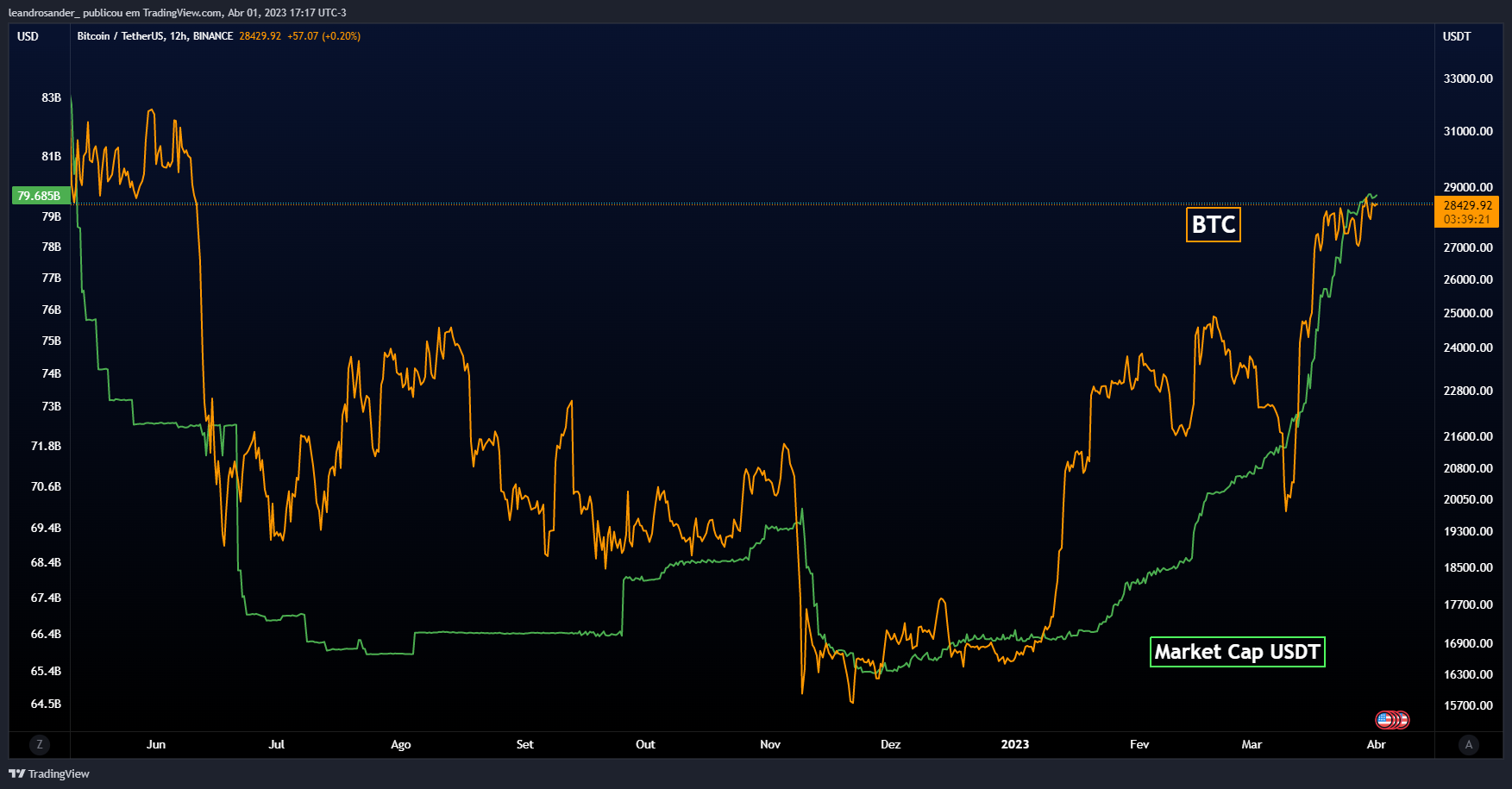This screenshot has height=789, width=1512.
Task: Click the Out label on time axis
Action: point(645,744)
